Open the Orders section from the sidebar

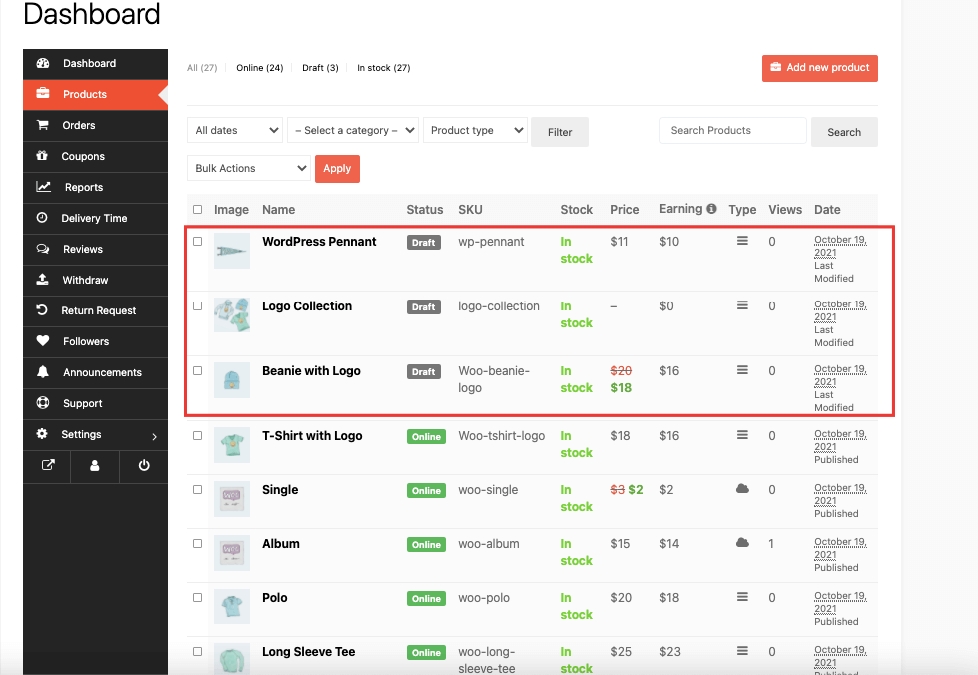[79, 125]
